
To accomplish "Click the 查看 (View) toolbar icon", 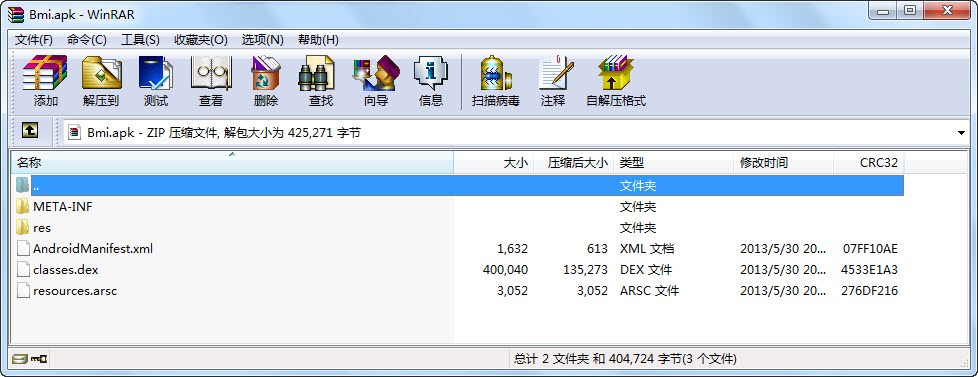I will [211, 74].
